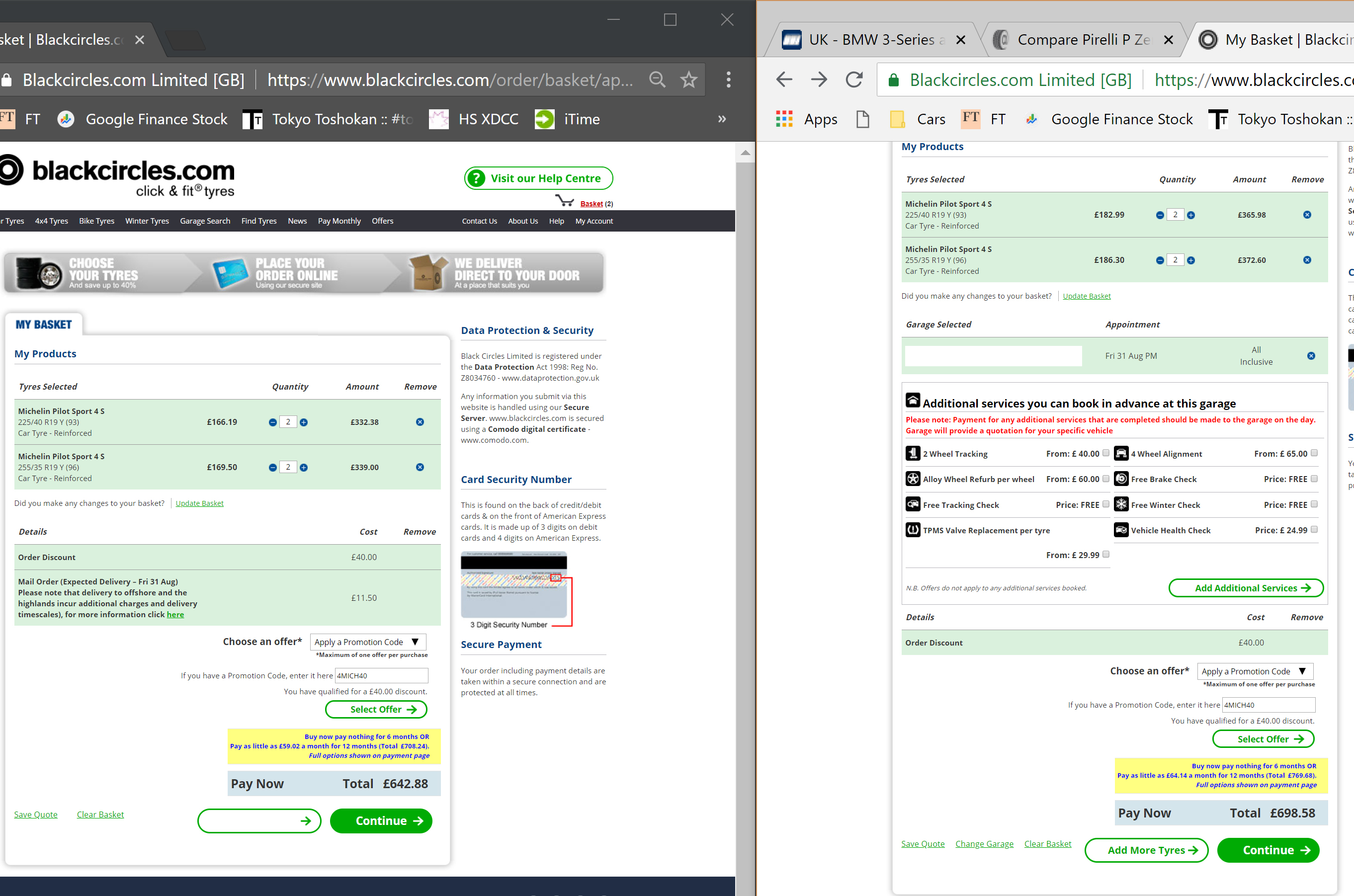Increase quantity of £182.99 tyre in right window
The height and width of the screenshot is (896, 1354).
coord(1191,216)
